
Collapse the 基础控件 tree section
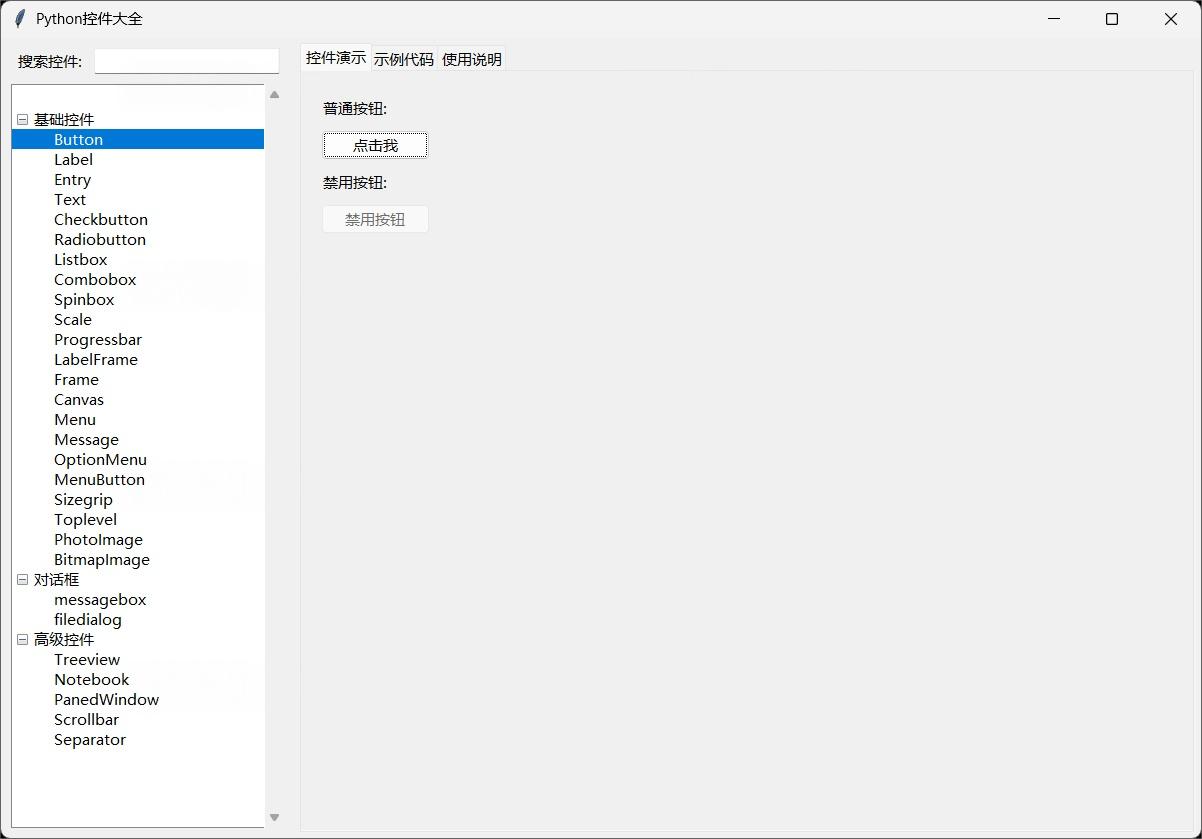click(x=22, y=119)
